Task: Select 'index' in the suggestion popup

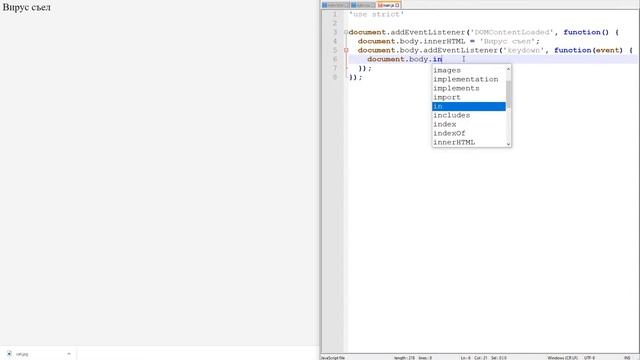Action: click(x=469, y=124)
